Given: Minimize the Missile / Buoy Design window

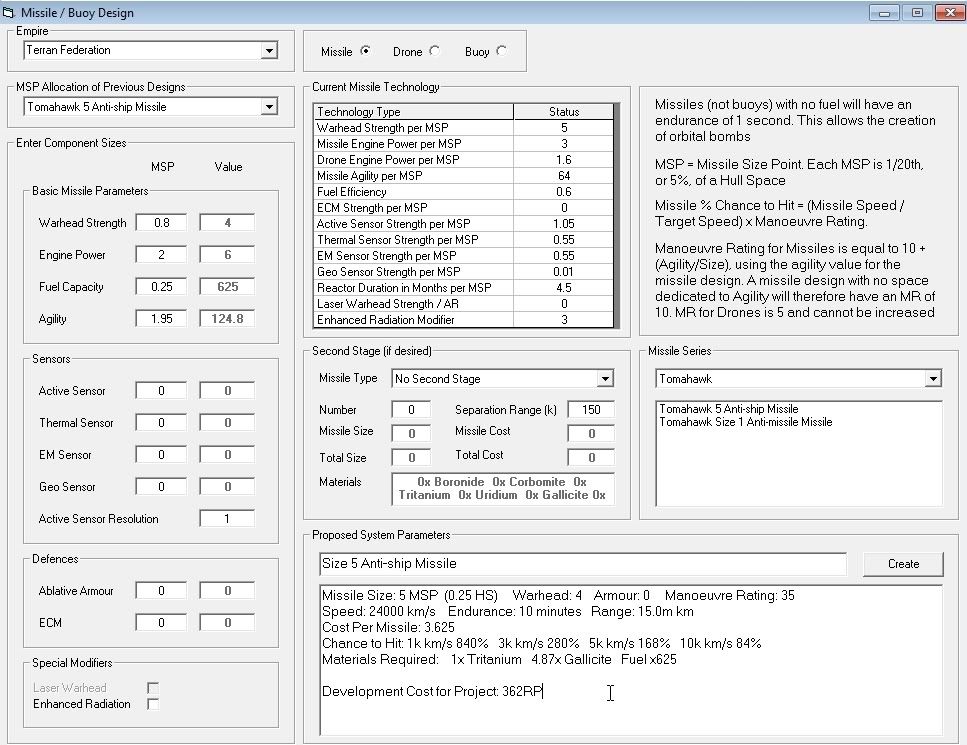Looking at the screenshot, I should click(x=884, y=12).
